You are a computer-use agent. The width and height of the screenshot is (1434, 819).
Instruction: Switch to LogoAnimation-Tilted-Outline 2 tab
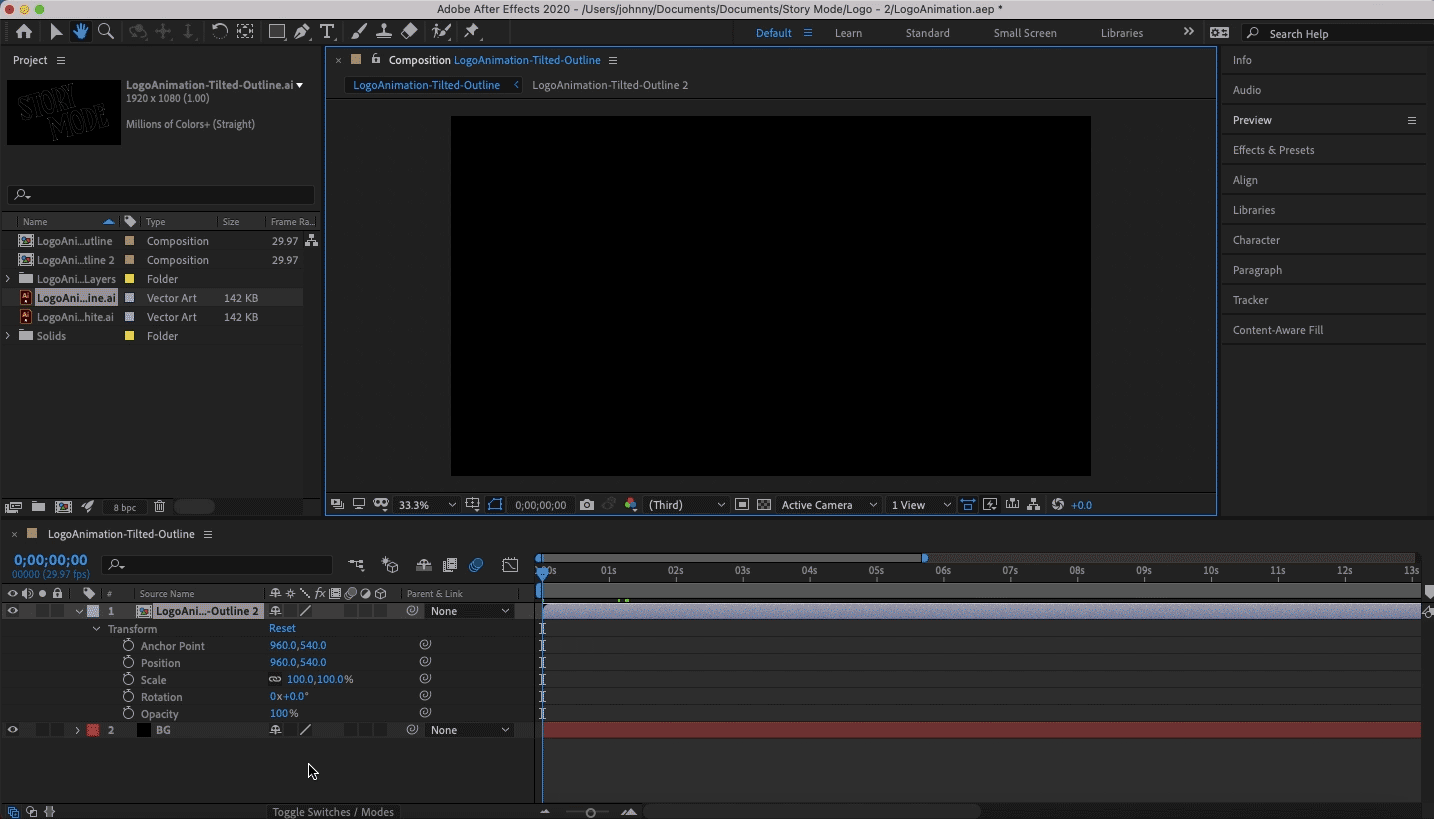[x=609, y=85]
